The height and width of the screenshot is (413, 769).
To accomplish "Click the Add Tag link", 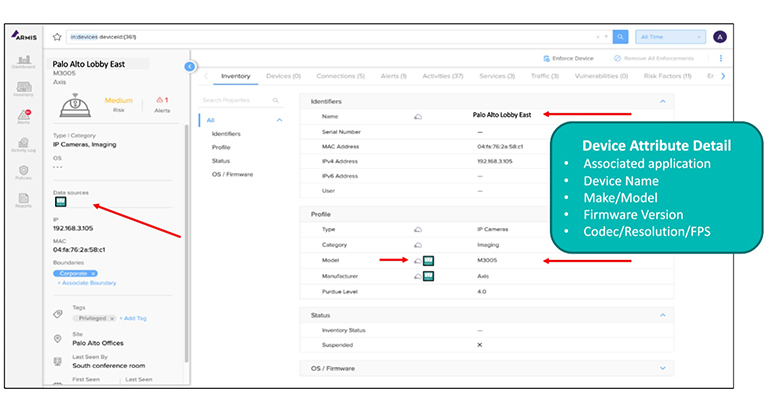I will tap(133, 318).
